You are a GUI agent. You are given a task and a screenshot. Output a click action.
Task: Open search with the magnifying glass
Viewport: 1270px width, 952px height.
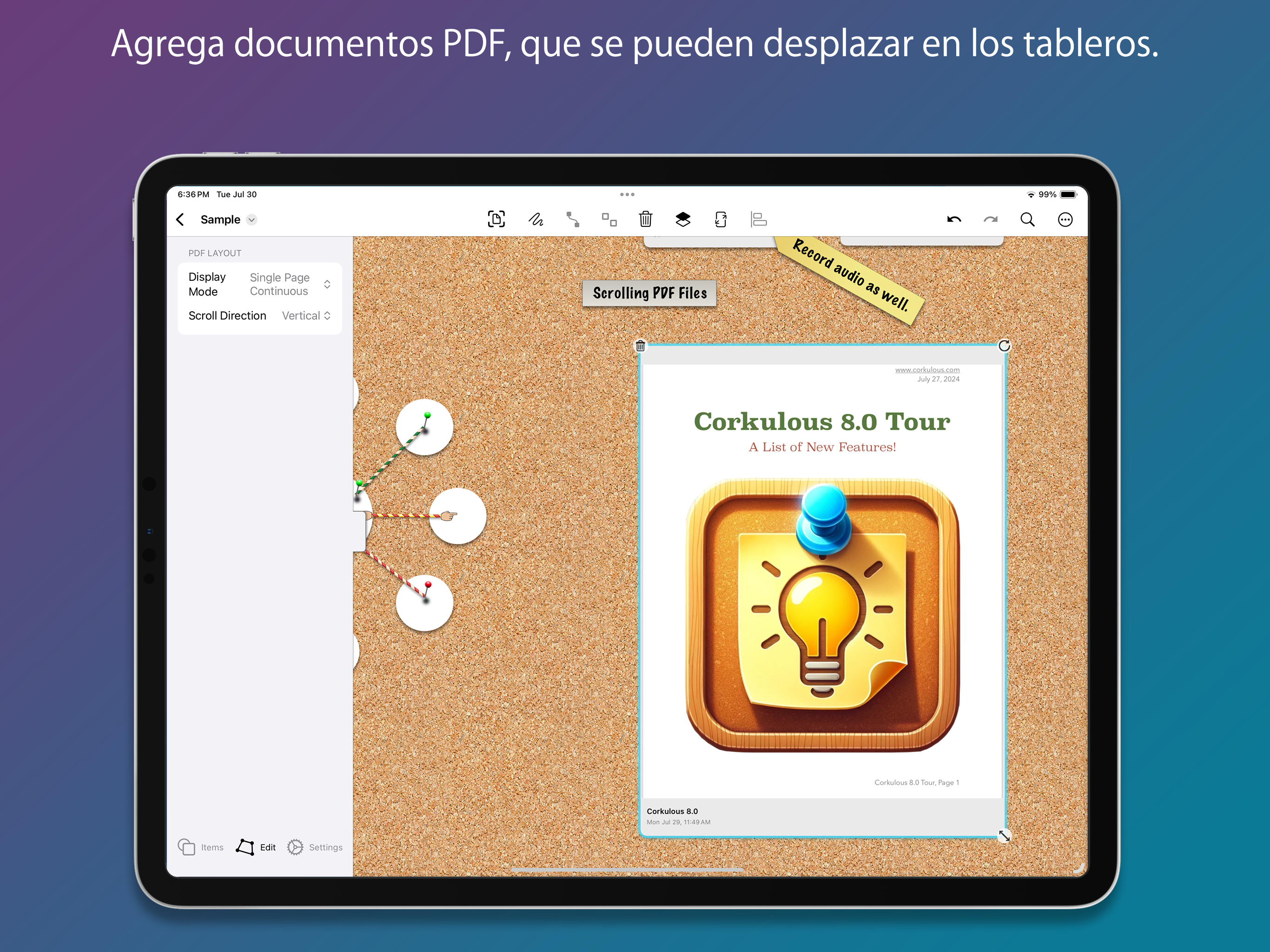pos(1027,219)
